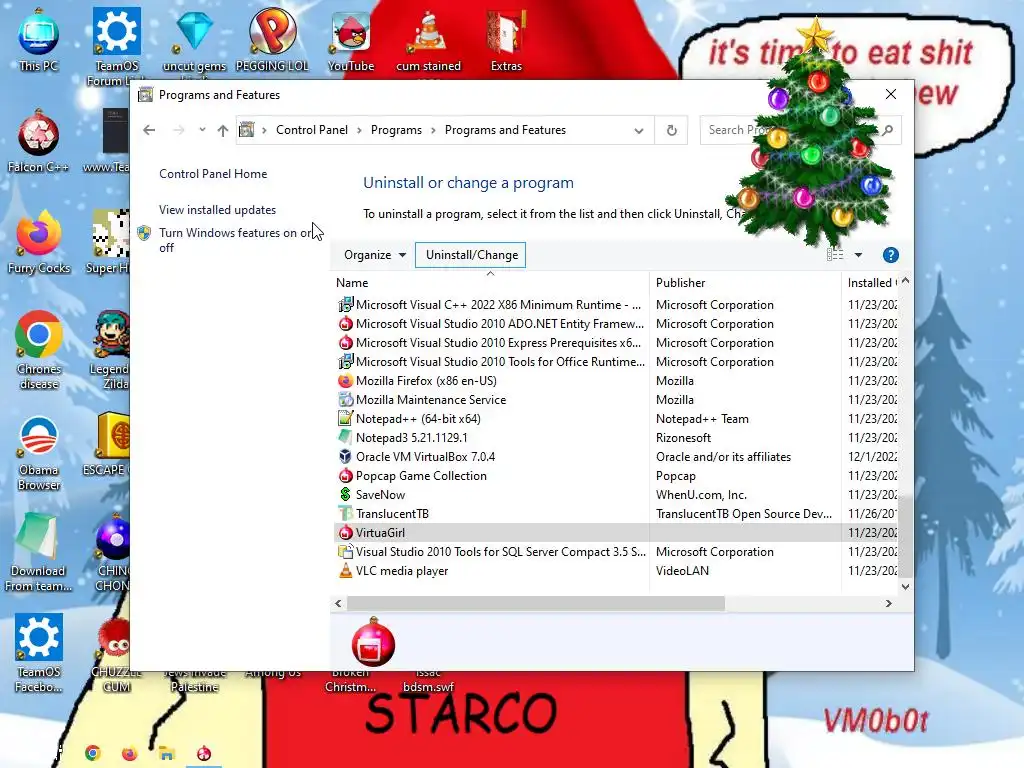Open recent locations dropdown arrow
The height and width of the screenshot is (768, 1024).
tap(202, 129)
